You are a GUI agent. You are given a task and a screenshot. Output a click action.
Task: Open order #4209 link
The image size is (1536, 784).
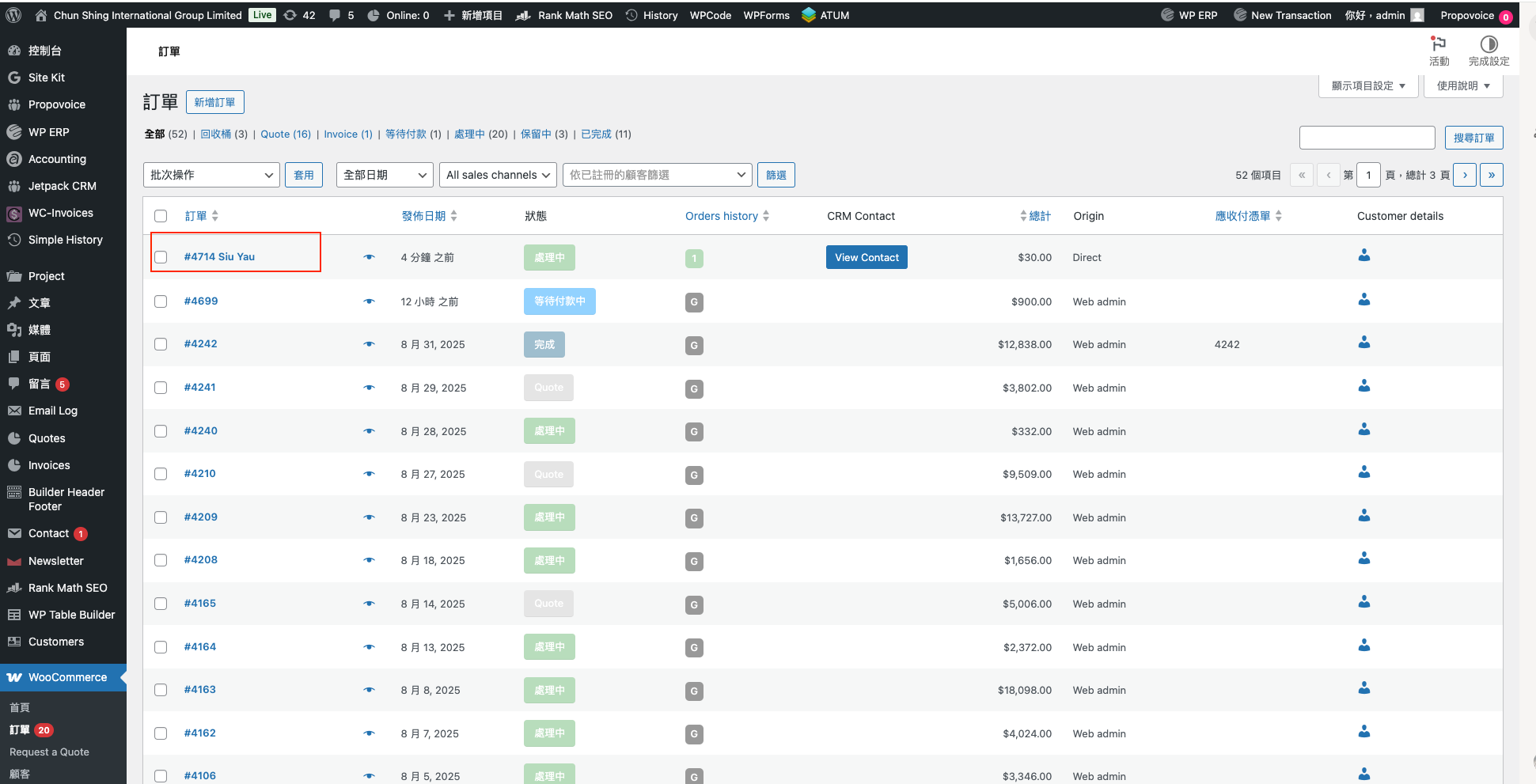click(200, 517)
